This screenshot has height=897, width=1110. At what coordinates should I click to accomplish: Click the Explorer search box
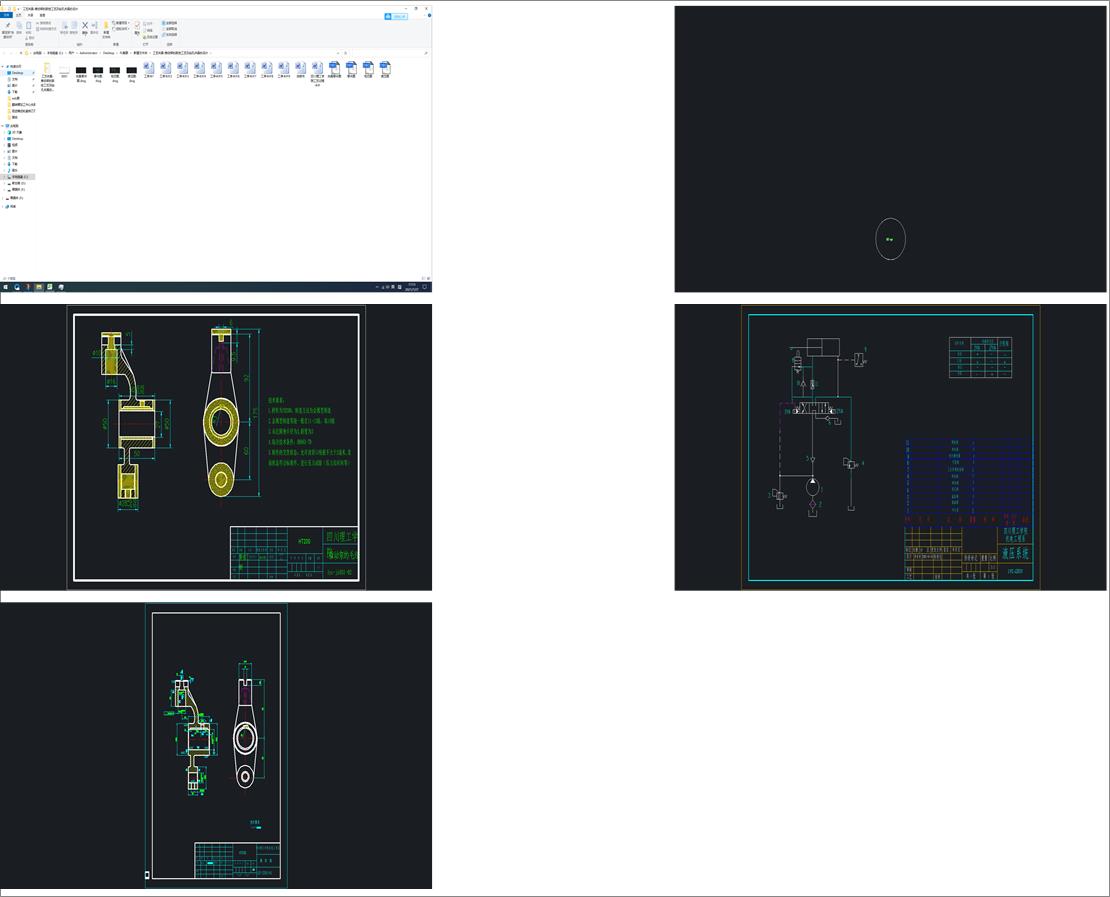(389, 53)
